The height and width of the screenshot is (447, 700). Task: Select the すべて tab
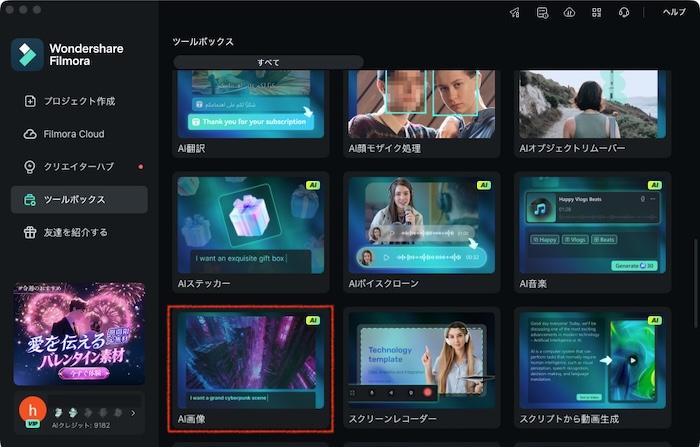pos(268,62)
